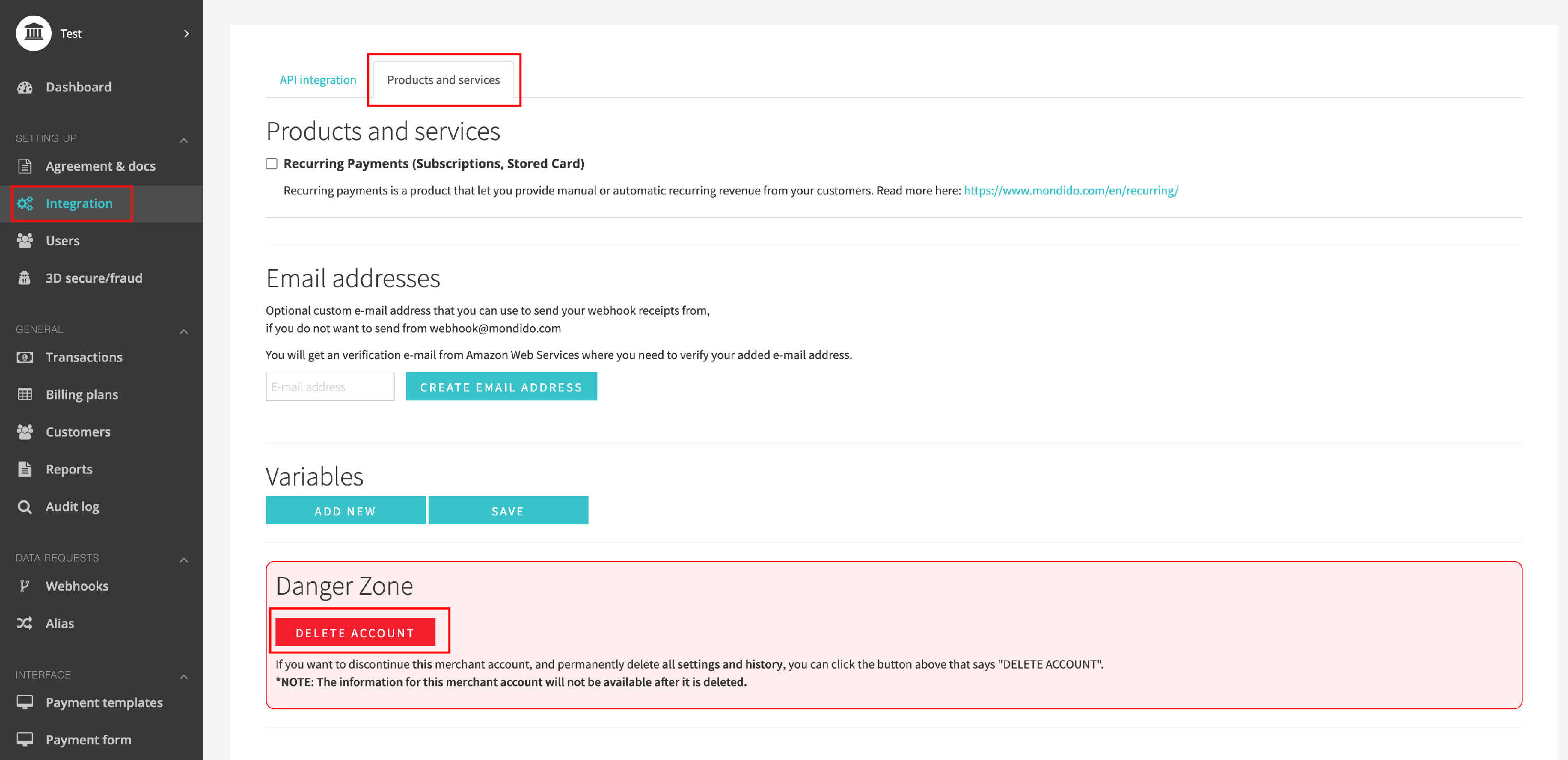1568x760 pixels.
Task: Open Webhooks menu item
Action: (x=77, y=586)
